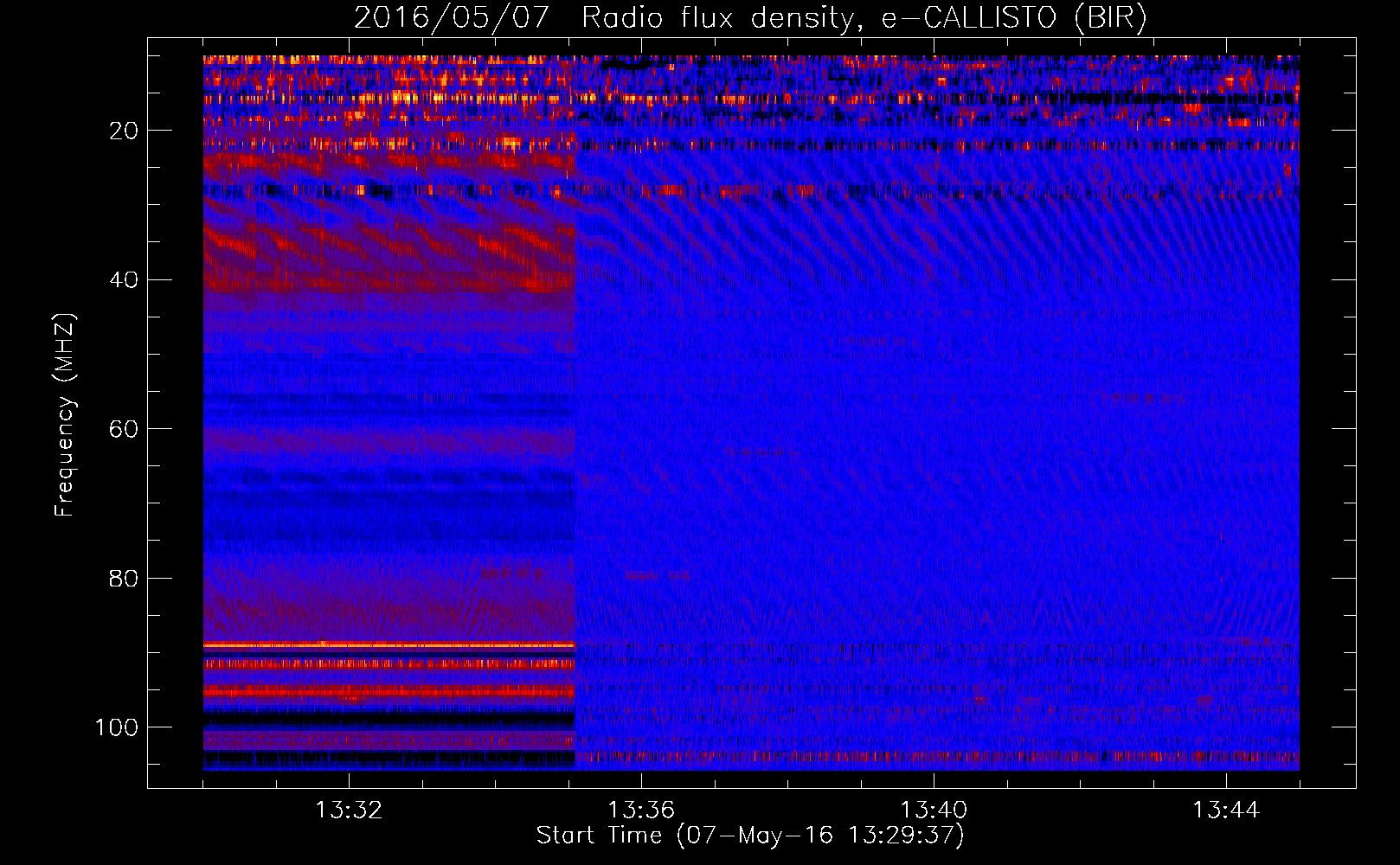The width and height of the screenshot is (1400, 865).
Task: Click the '60' frequency tick label
Action: [124, 429]
